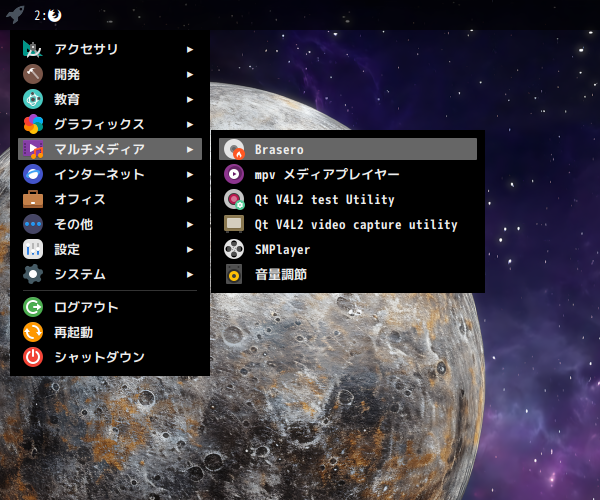
Task: Click the gear icon for システム
Action: 33,274
